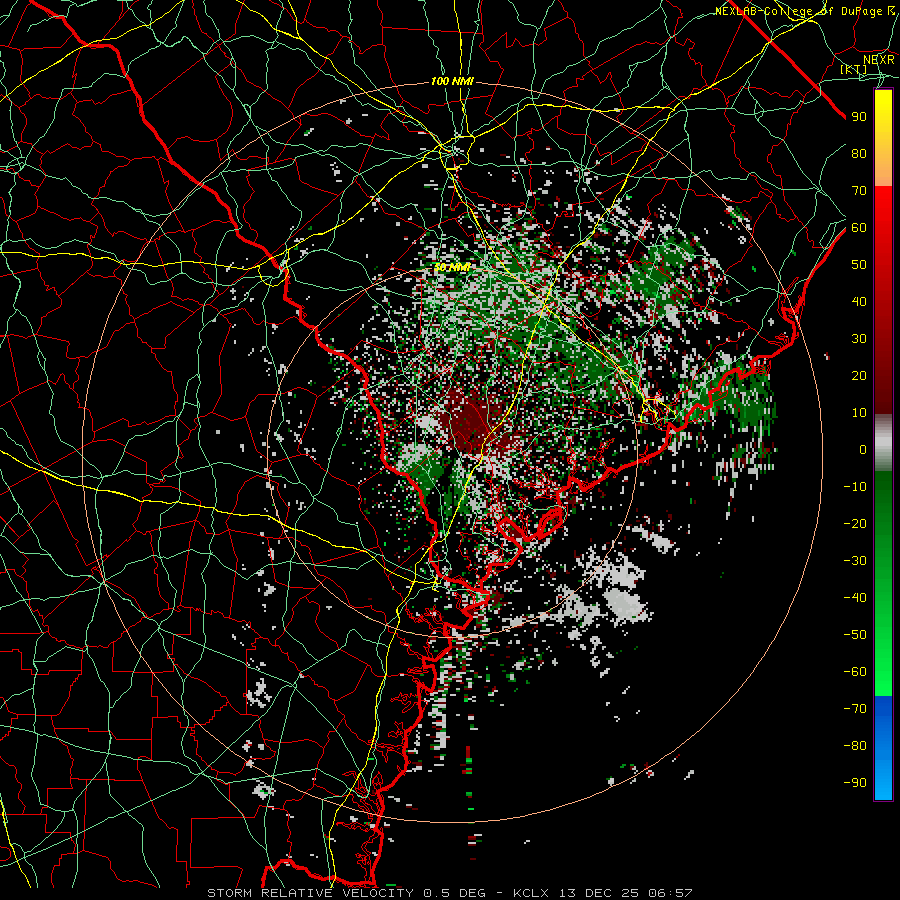Viewport: 900px width, 900px height.
Task: Click the -30 value on velocity scale
Action: click(x=855, y=561)
